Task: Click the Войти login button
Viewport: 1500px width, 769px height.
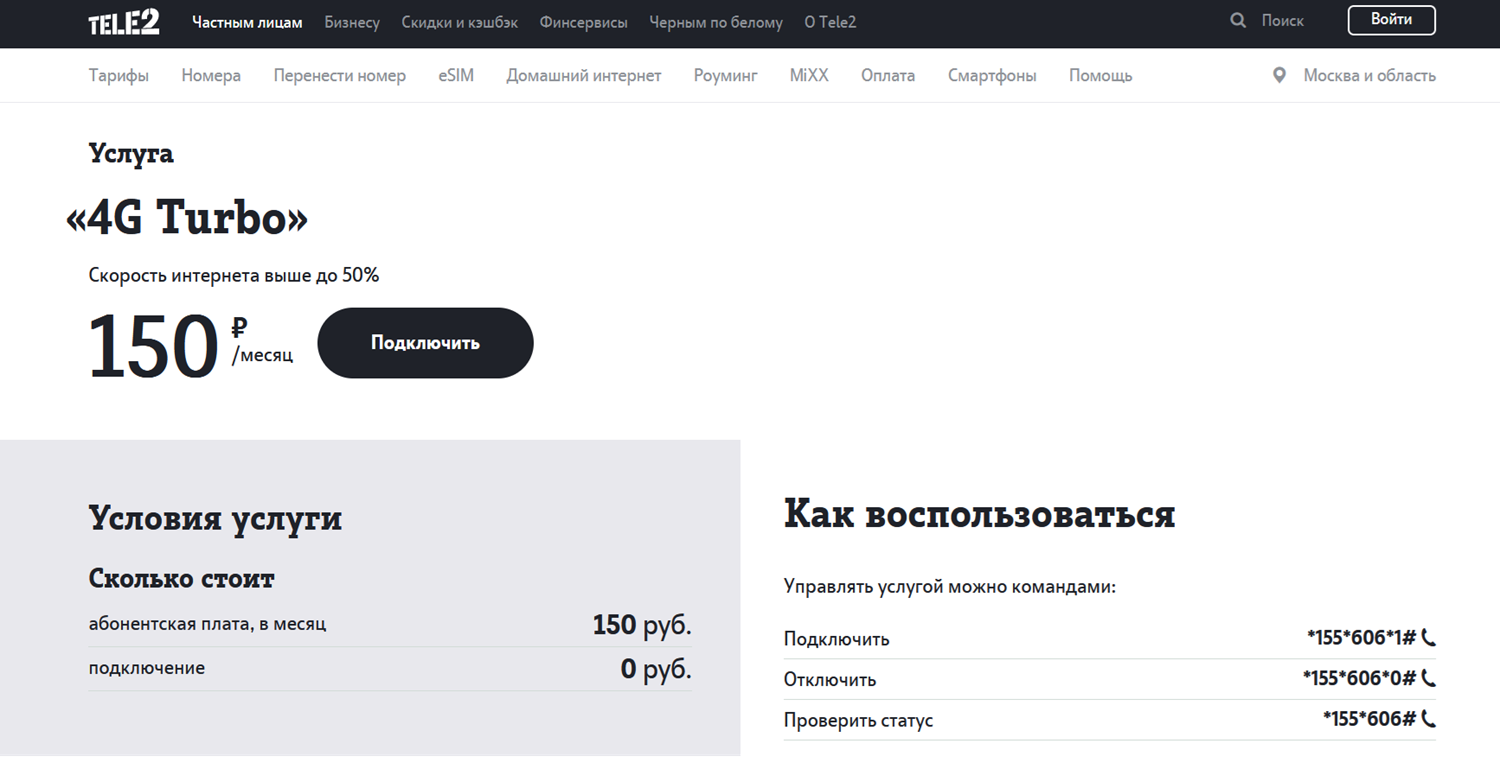Action: pyautogui.click(x=1391, y=20)
